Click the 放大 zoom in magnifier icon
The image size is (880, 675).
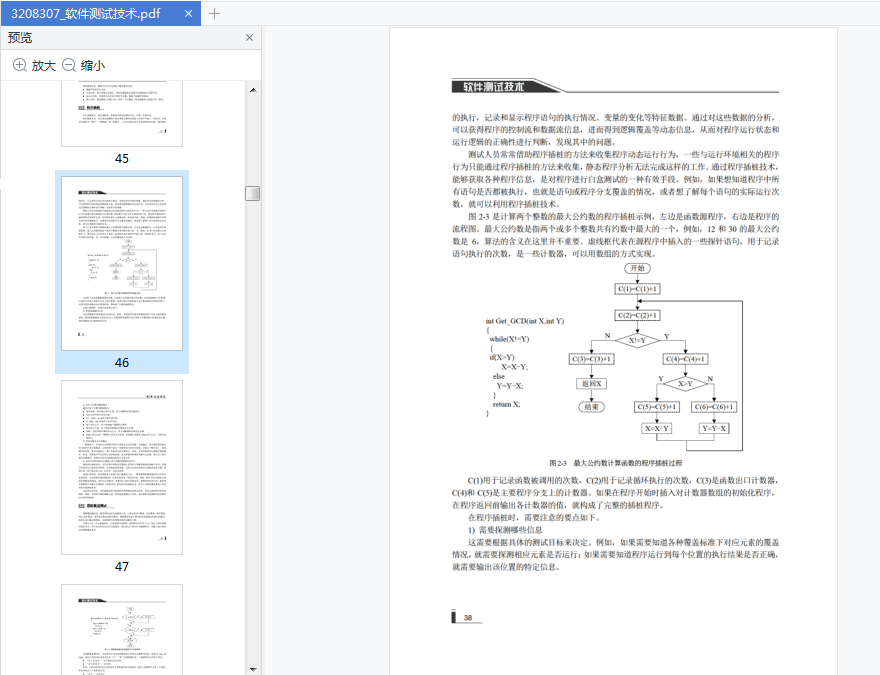click(x=20, y=65)
